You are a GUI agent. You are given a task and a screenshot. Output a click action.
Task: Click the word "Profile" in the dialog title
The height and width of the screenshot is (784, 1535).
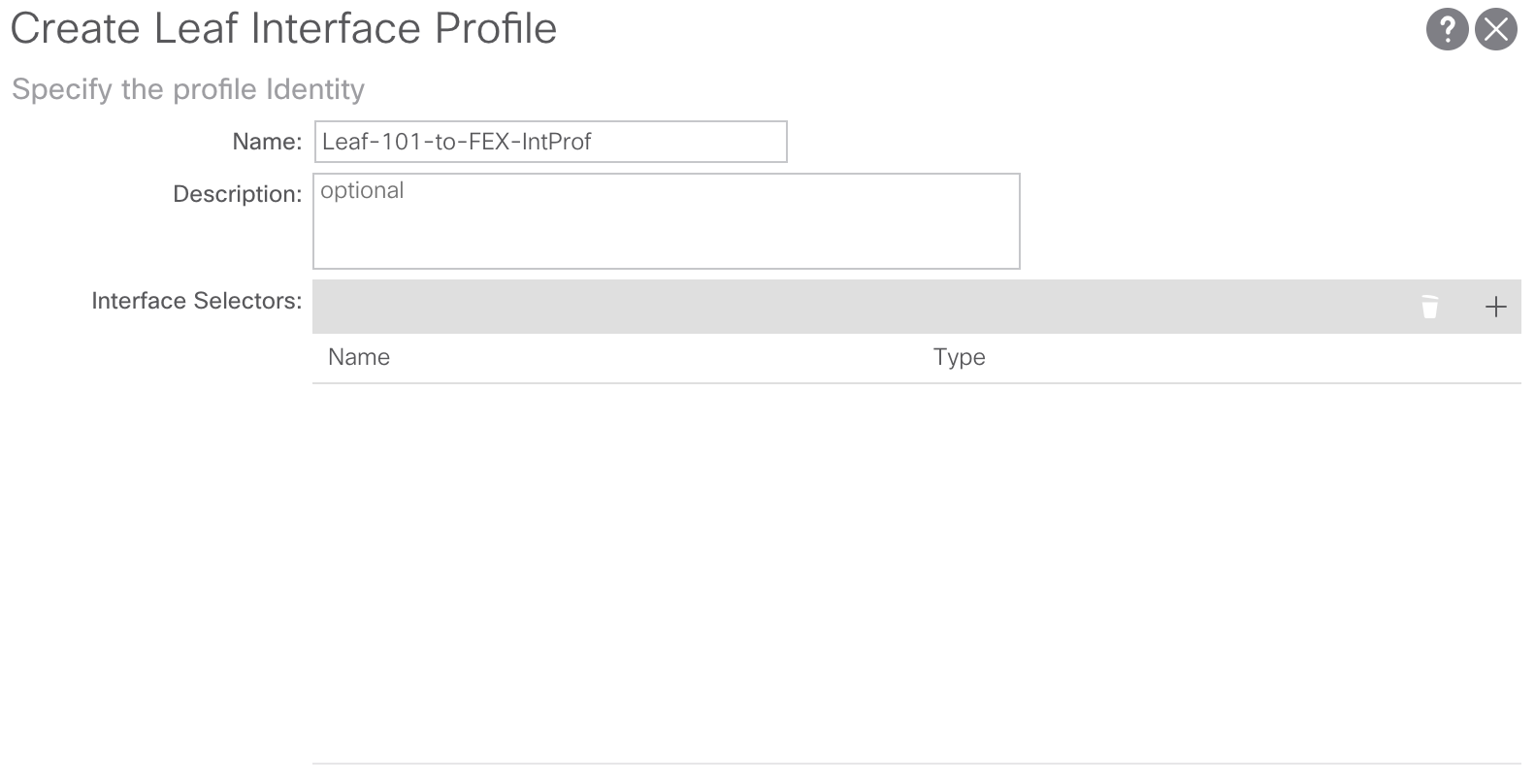(495, 29)
